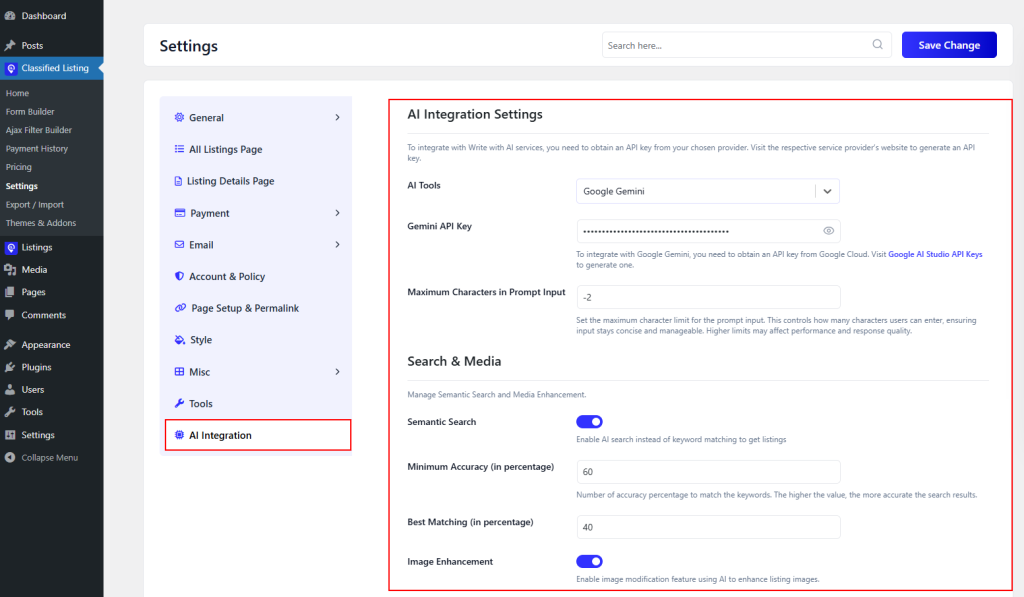The height and width of the screenshot is (597, 1024).
Task: Open the AI Tools Google Gemini dropdown
Action: click(x=708, y=191)
